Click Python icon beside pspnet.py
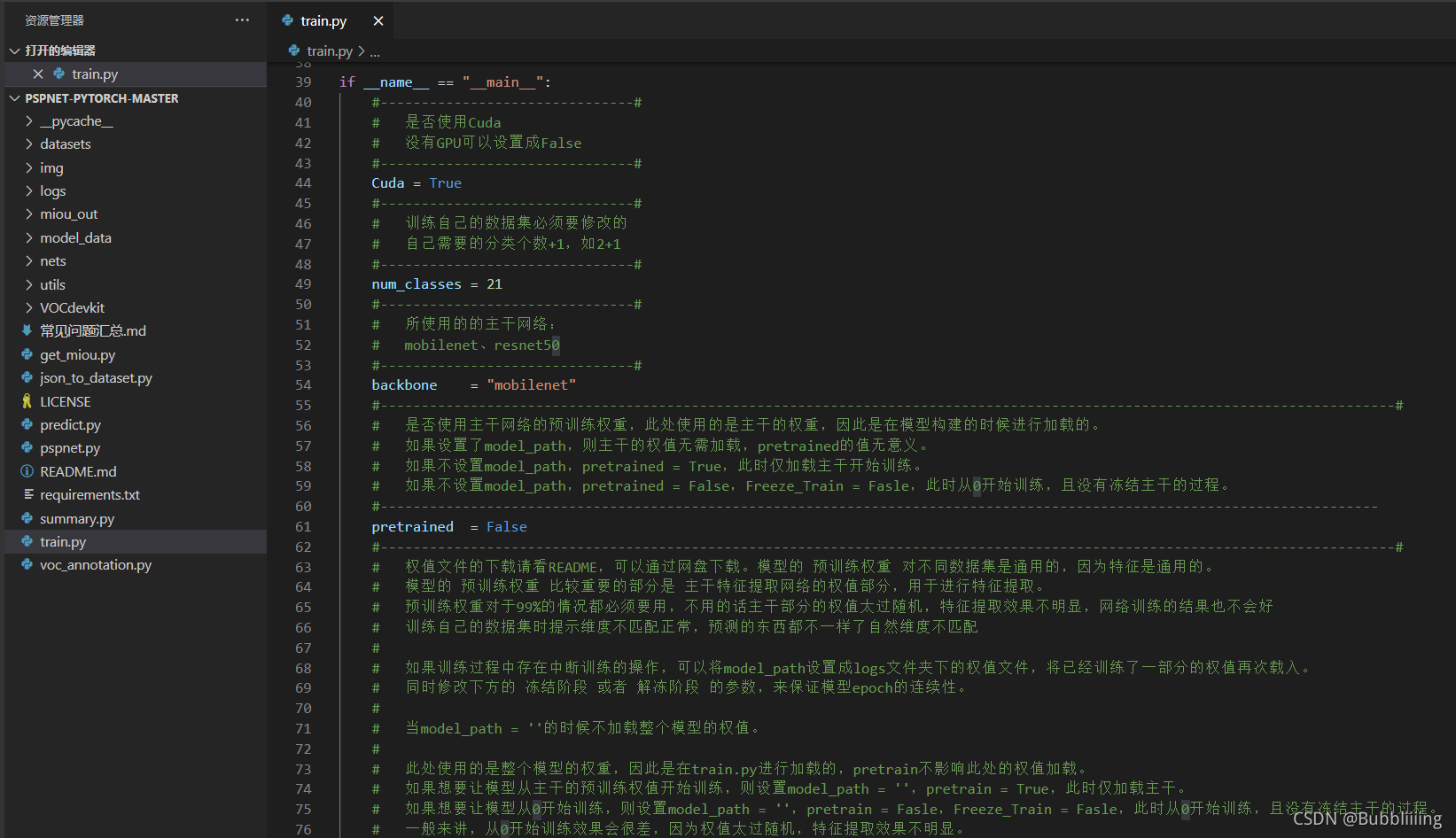This screenshot has width=1456, height=838. pyautogui.click(x=27, y=447)
